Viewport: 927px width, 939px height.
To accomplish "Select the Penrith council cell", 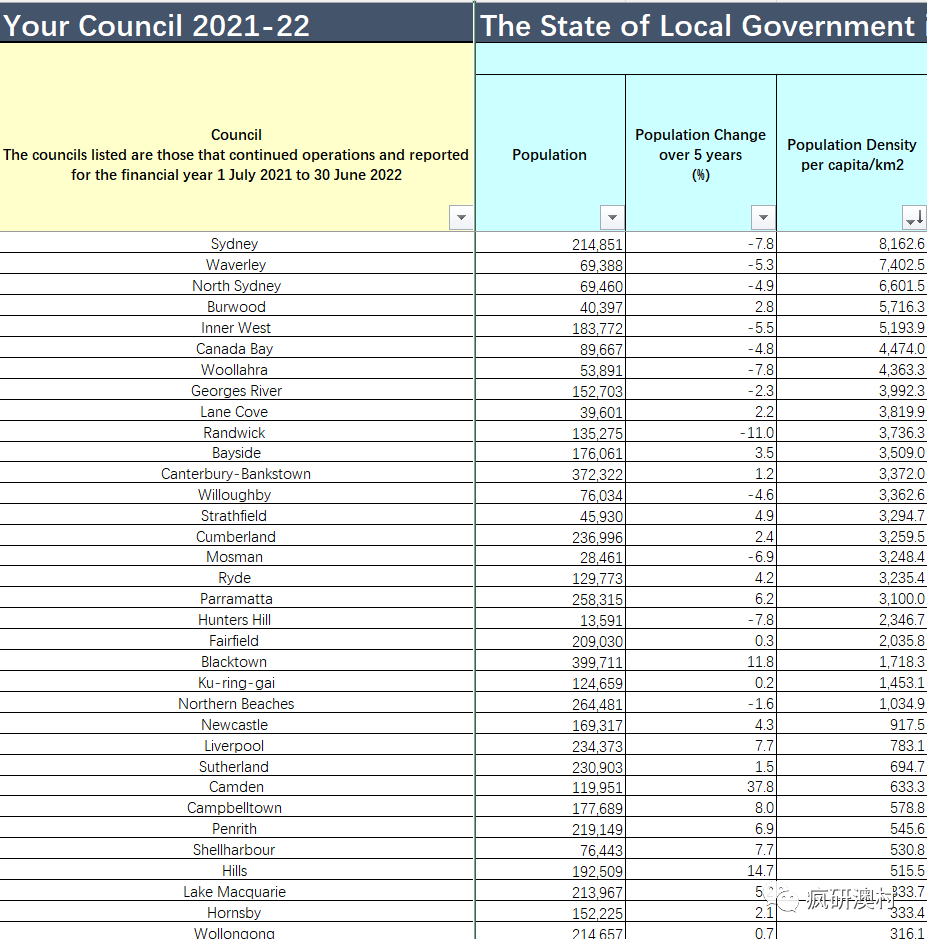I will pos(236,828).
